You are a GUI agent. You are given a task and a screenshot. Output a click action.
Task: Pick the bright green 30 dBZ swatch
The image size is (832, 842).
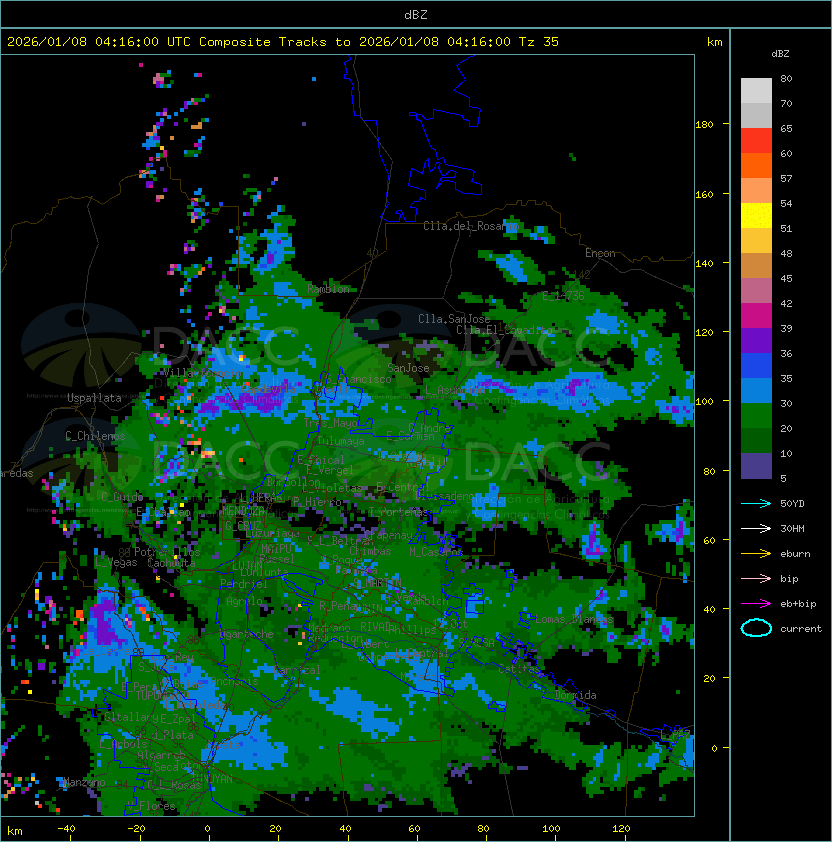coord(756,416)
